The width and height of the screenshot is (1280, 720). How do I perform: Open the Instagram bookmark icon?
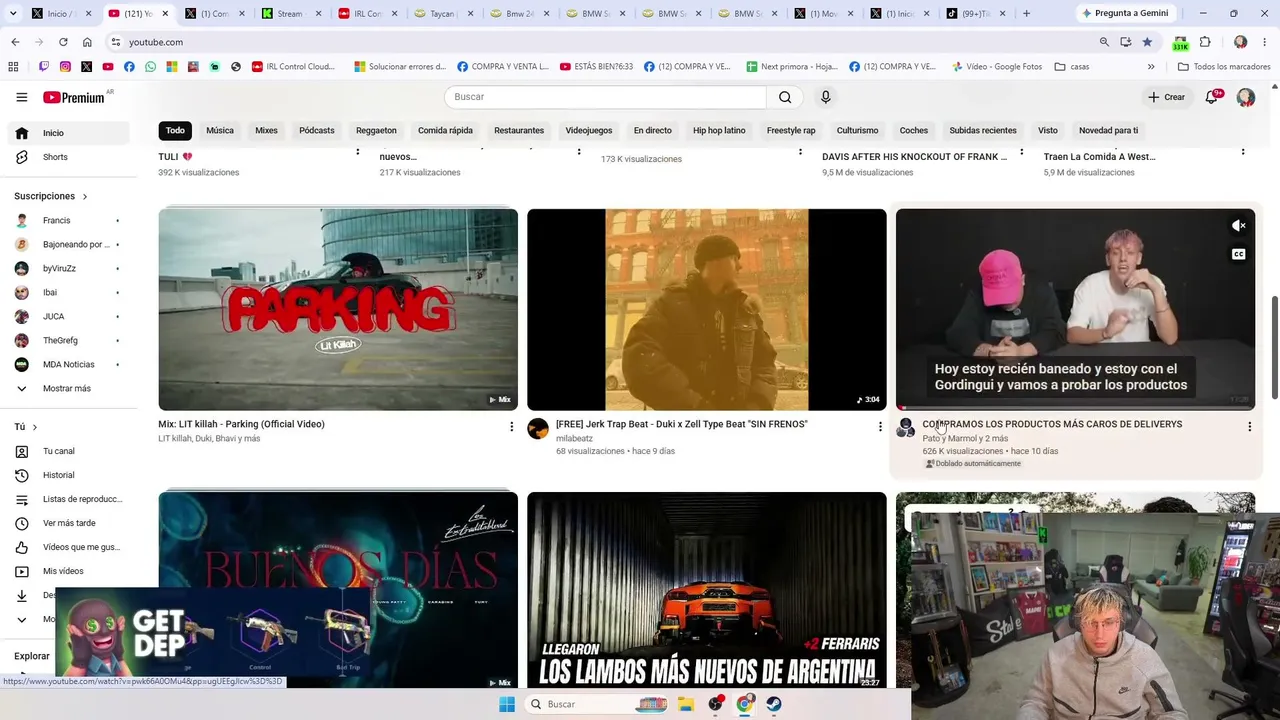[x=65, y=67]
